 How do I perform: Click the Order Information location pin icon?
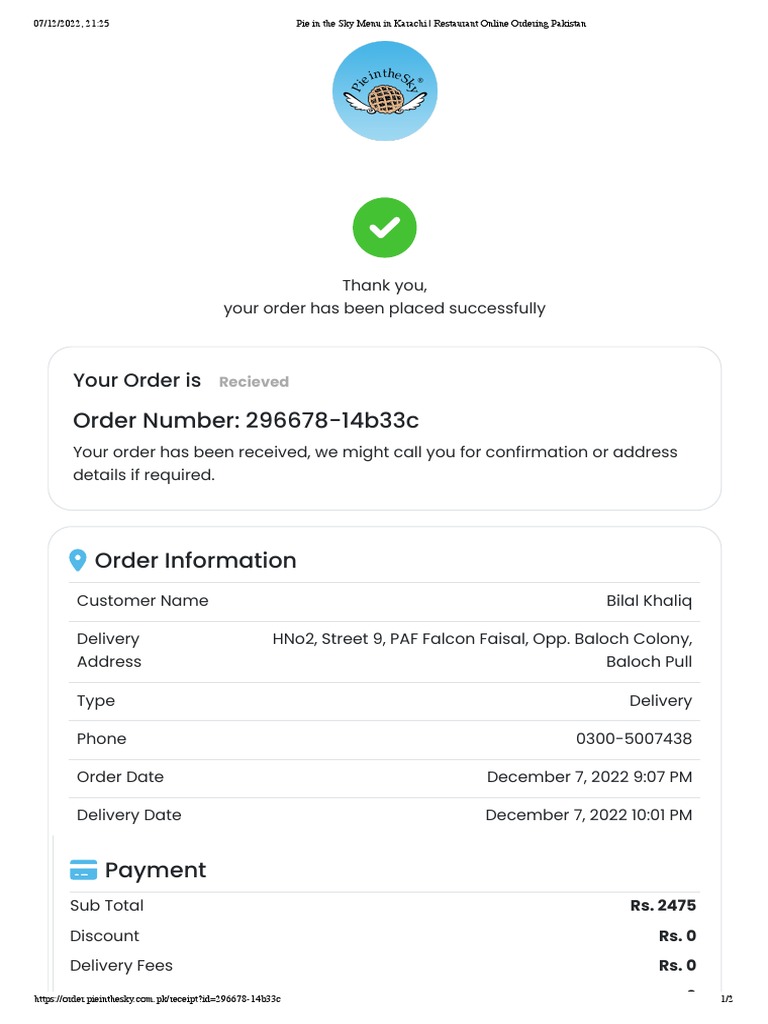pos(78,560)
